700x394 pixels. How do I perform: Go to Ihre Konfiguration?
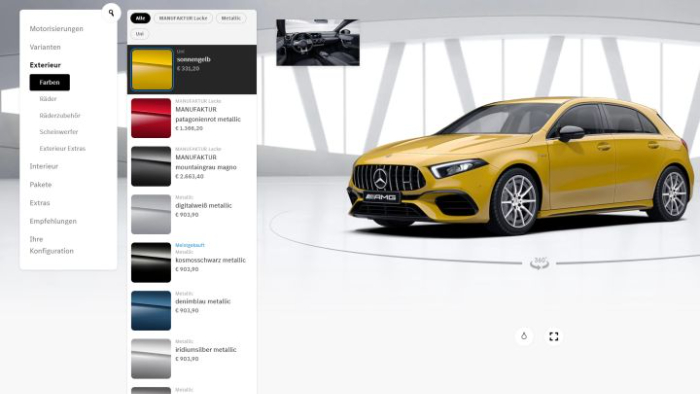coord(51,245)
